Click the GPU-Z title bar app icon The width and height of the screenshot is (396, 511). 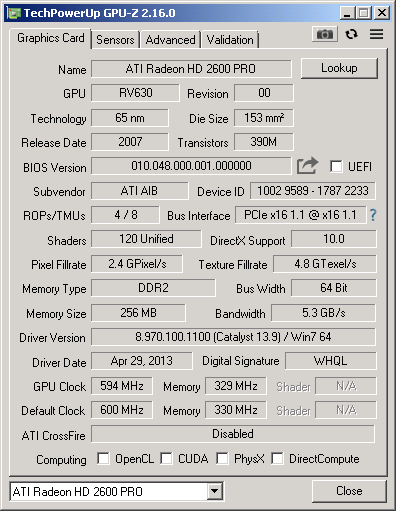[x=14, y=13]
